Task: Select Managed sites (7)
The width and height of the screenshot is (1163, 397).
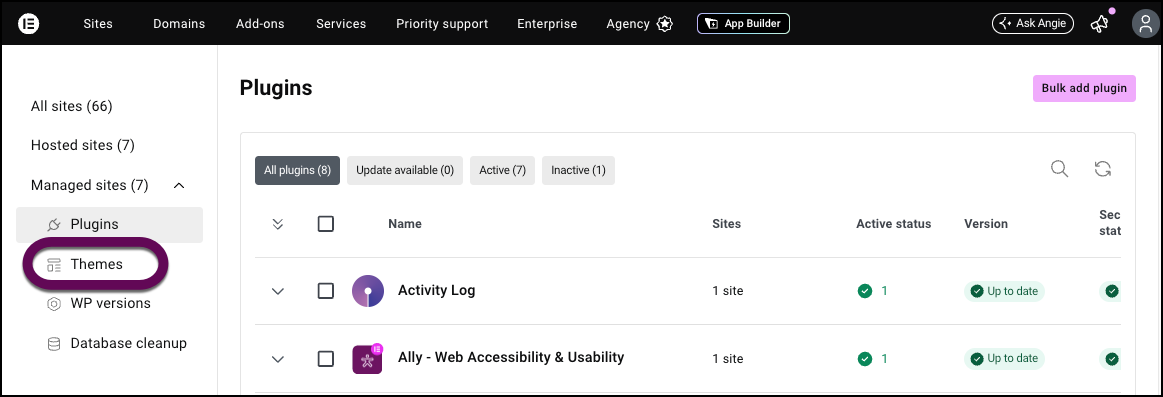Action: tap(90, 185)
